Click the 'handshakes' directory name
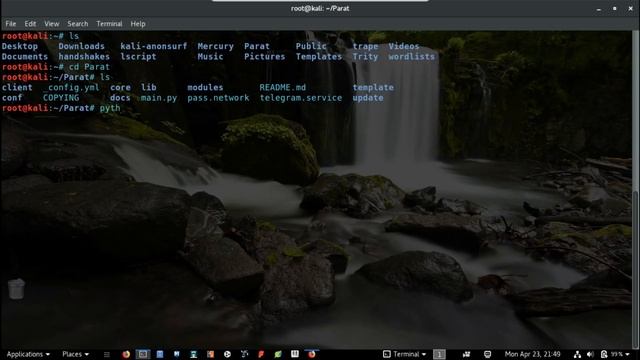 pos(84,57)
